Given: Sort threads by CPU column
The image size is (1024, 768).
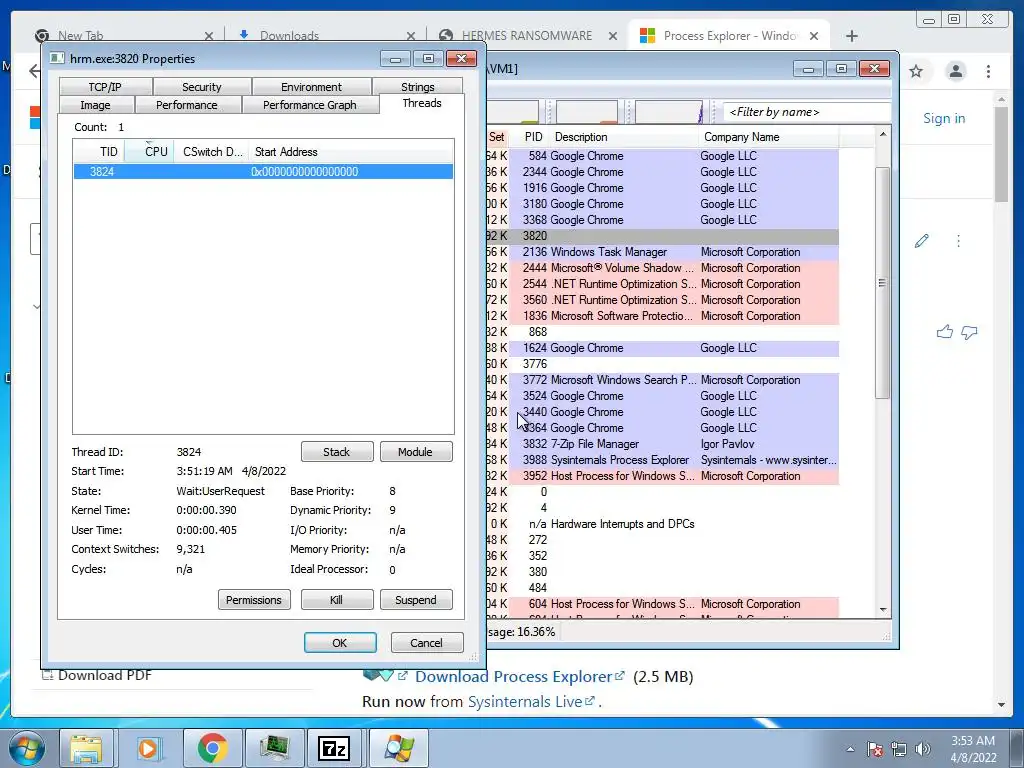Looking at the screenshot, I should pyautogui.click(x=150, y=152).
